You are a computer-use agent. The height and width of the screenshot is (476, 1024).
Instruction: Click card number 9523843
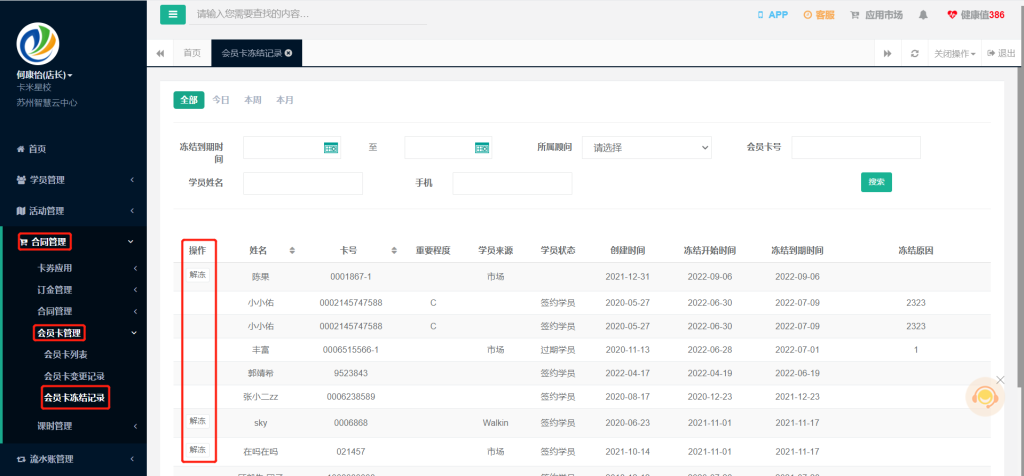click(x=351, y=373)
